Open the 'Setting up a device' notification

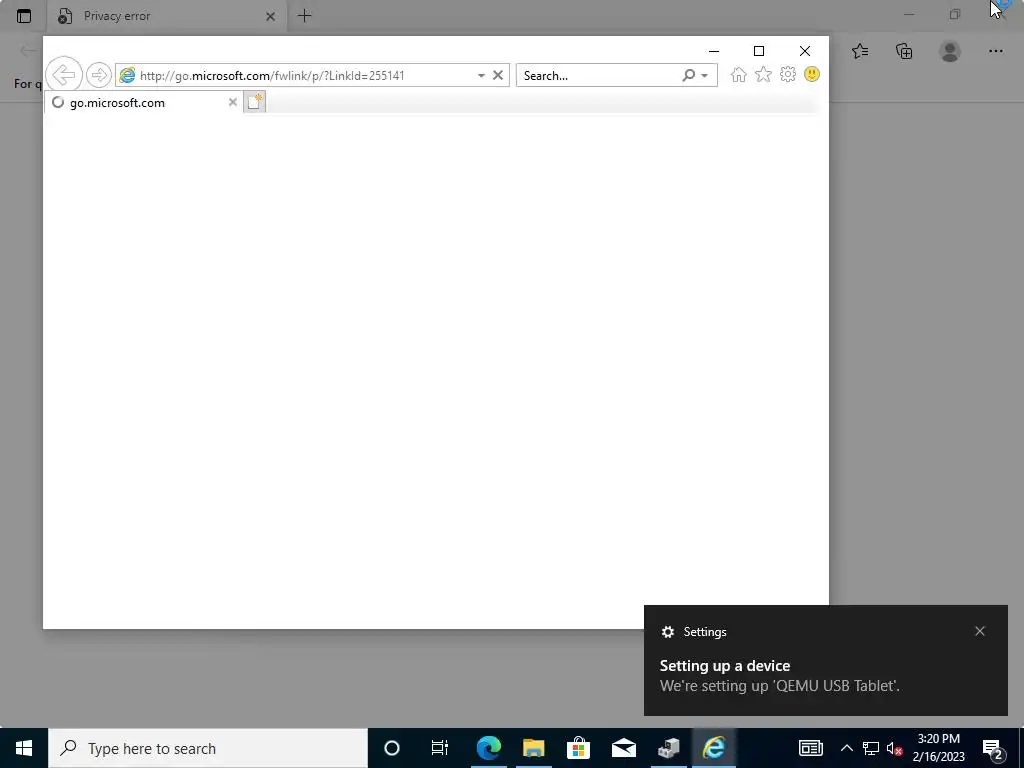(825, 660)
